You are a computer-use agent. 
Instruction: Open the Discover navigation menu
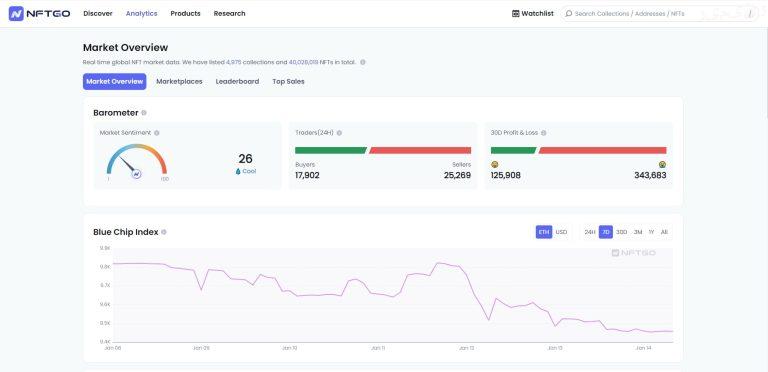pyautogui.click(x=98, y=14)
